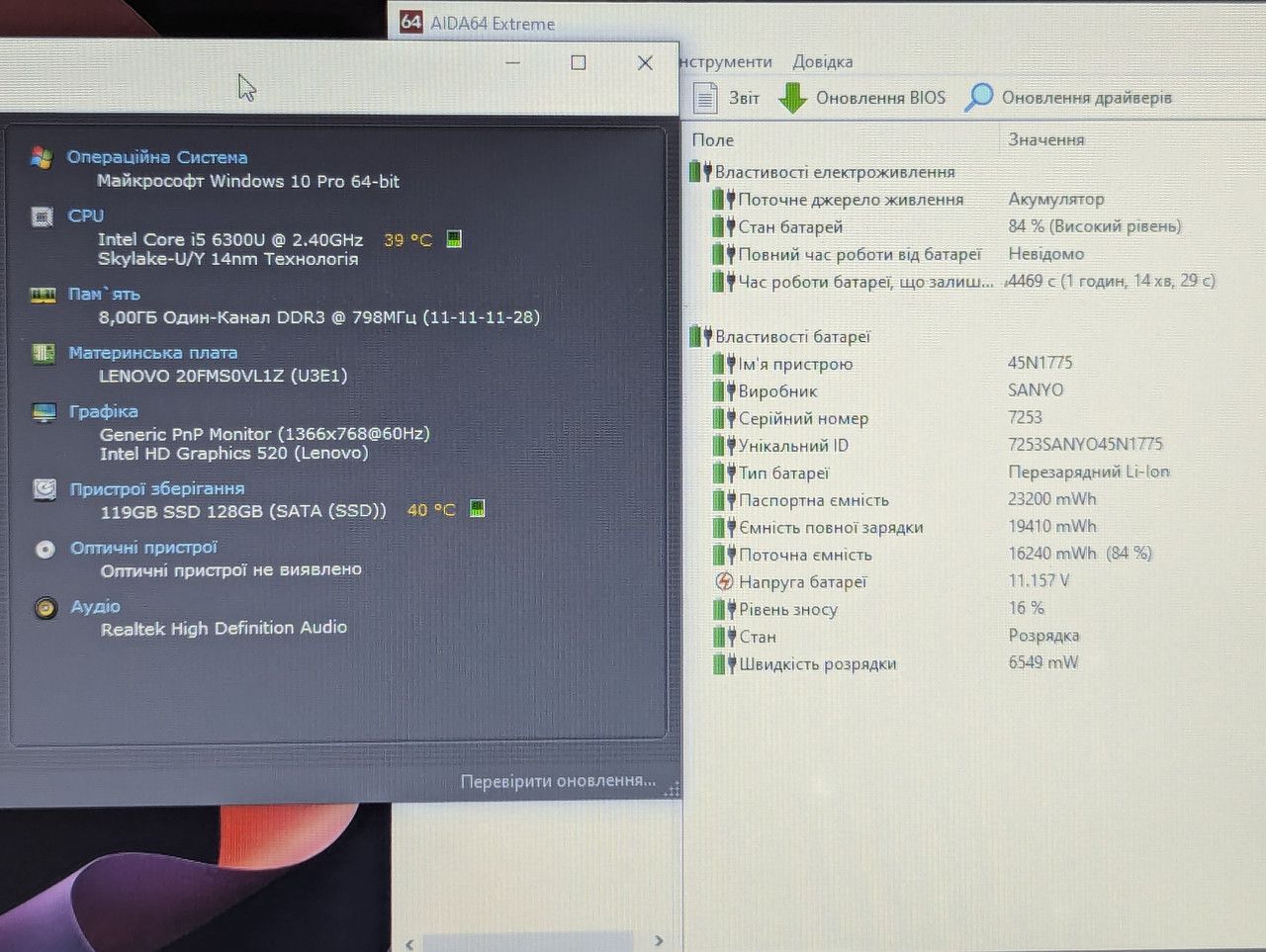Open the Пристрої зберігання section link

coord(157,488)
